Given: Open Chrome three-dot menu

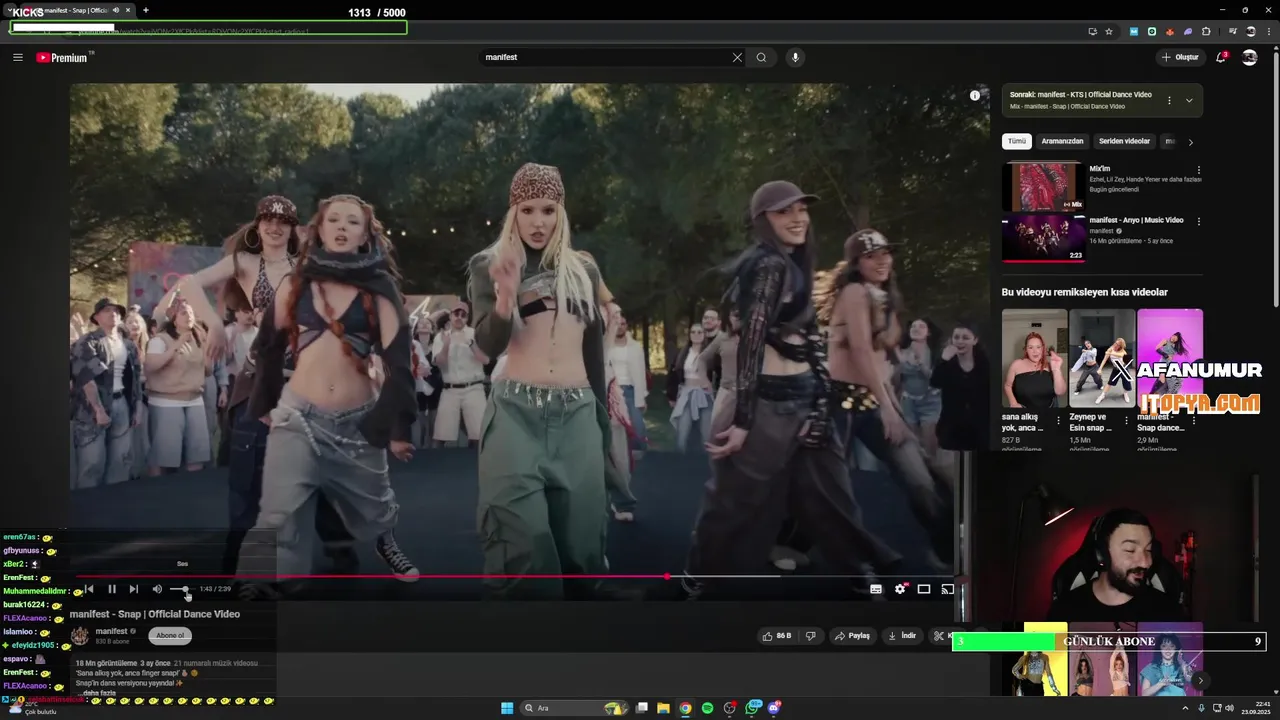Looking at the screenshot, I should 1268,31.
